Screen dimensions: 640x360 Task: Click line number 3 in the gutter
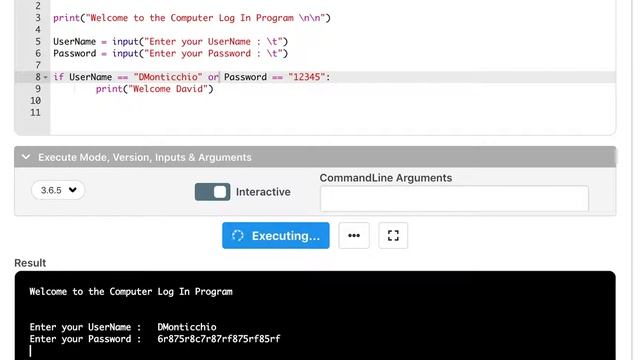[38, 18]
